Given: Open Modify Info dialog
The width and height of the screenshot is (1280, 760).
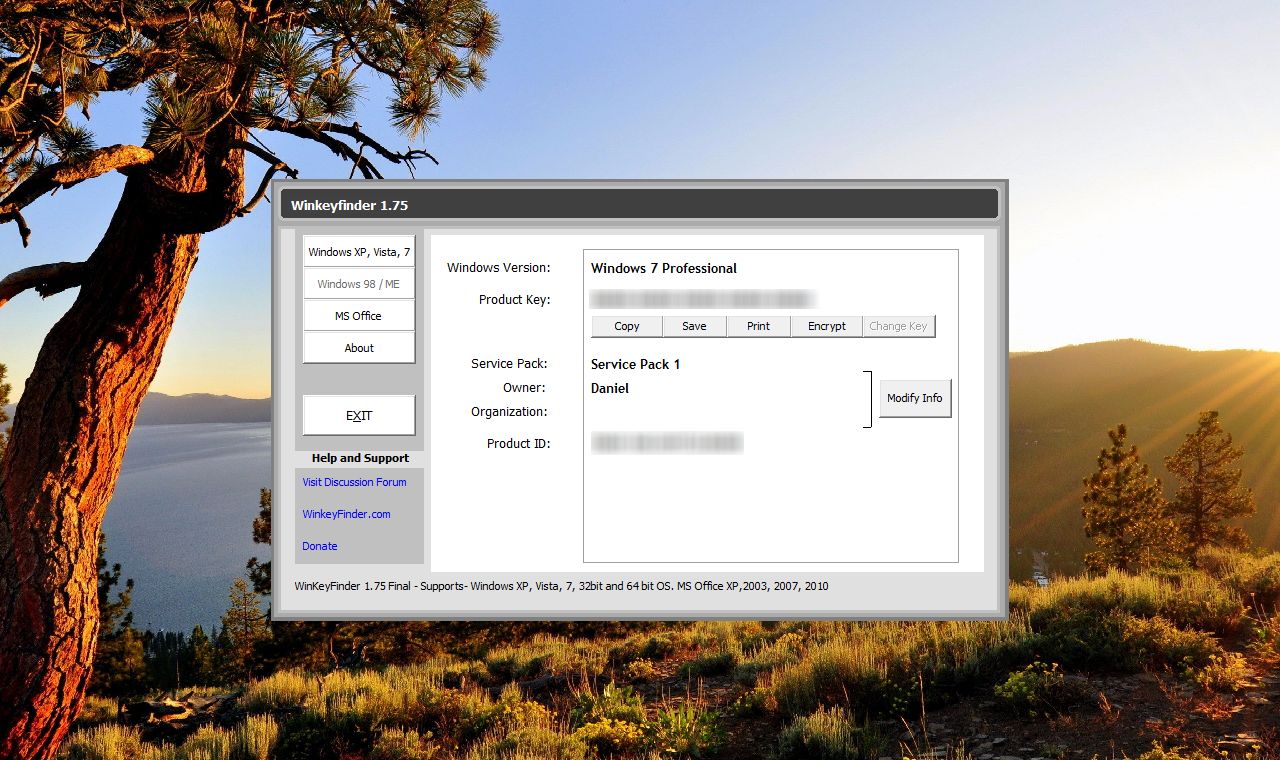Looking at the screenshot, I should 915,398.
